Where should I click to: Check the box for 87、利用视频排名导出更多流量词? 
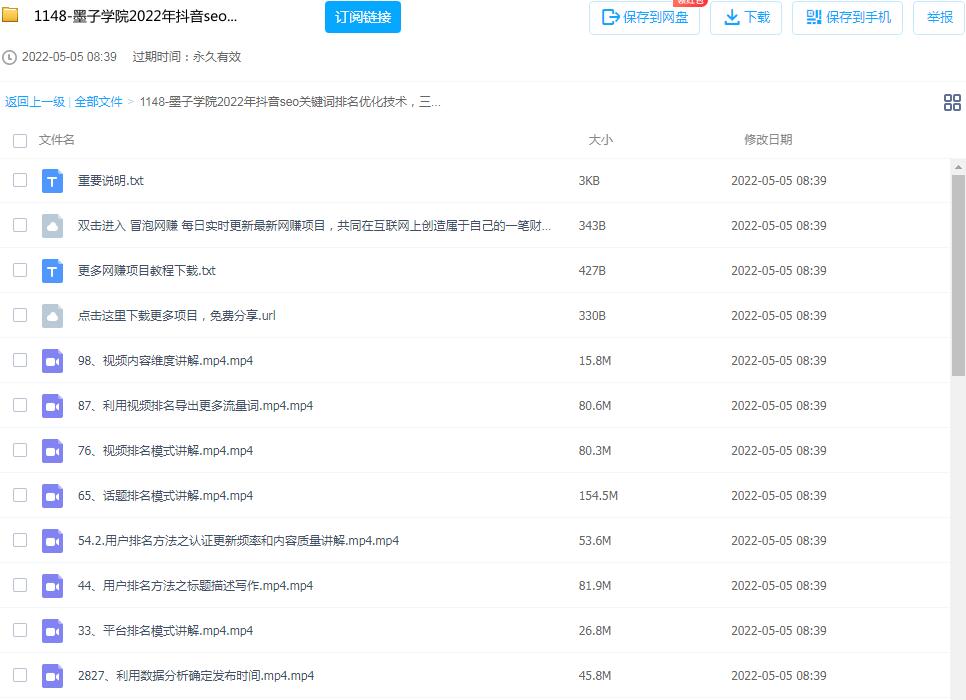point(20,405)
